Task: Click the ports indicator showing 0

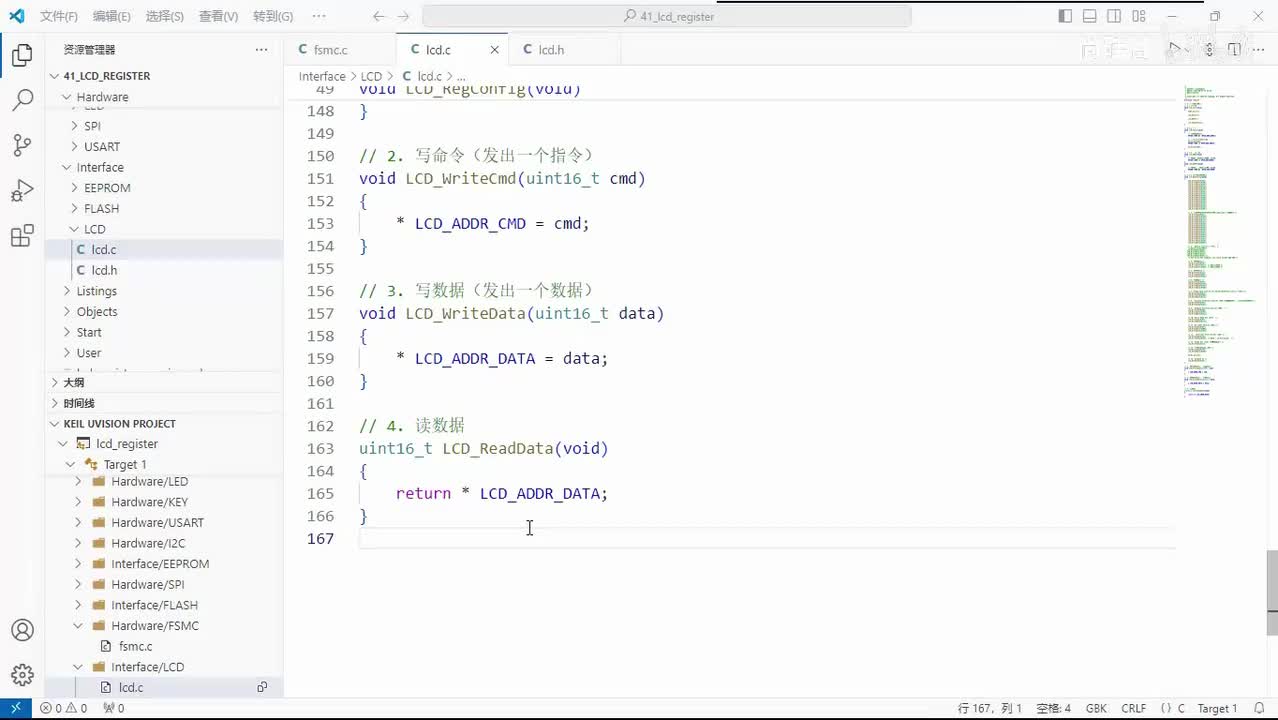Action: 114,708
